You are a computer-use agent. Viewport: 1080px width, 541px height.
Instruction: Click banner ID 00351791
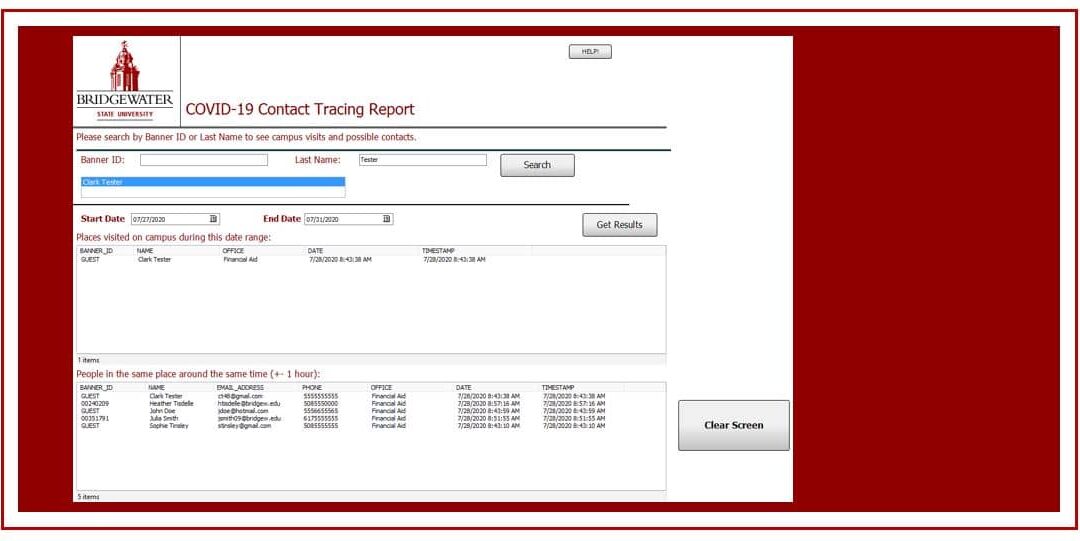(95, 418)
